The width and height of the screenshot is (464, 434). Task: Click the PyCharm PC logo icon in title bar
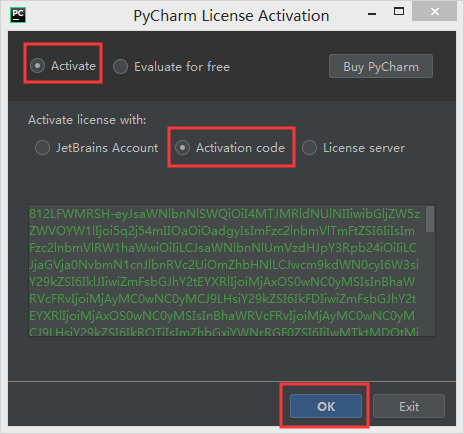(18, 15)
